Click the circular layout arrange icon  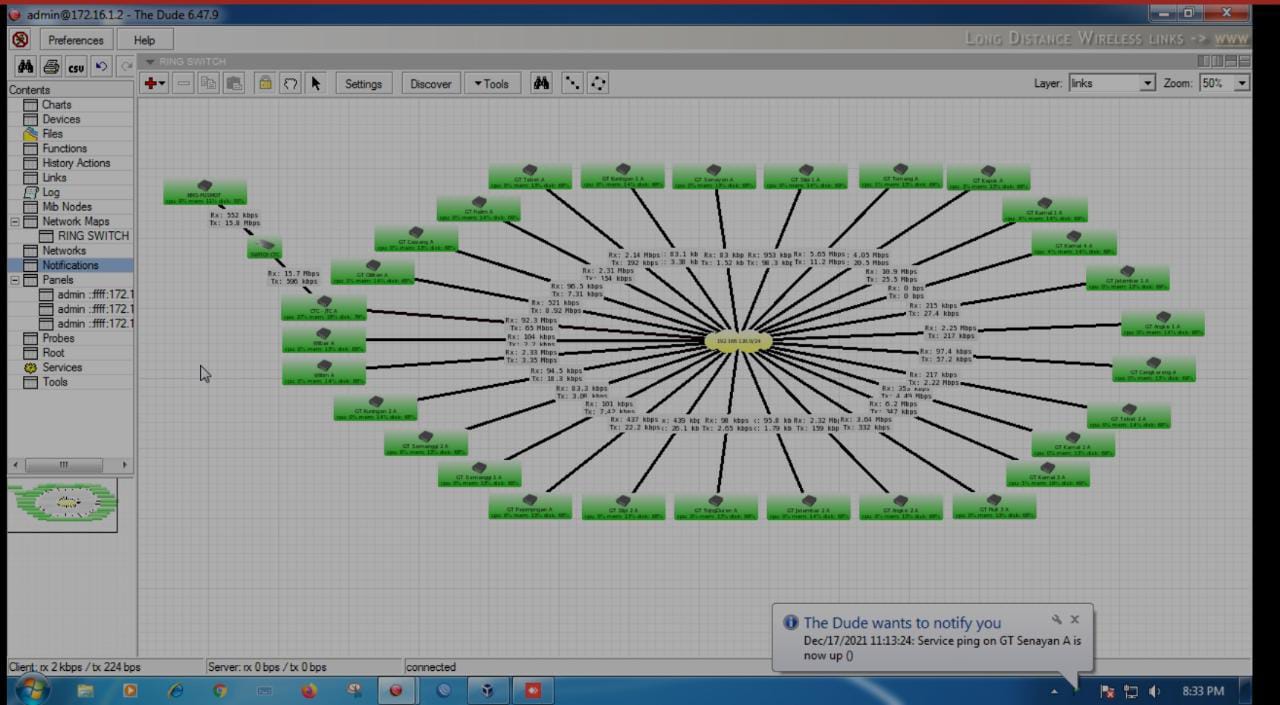(x=597, y=84)
